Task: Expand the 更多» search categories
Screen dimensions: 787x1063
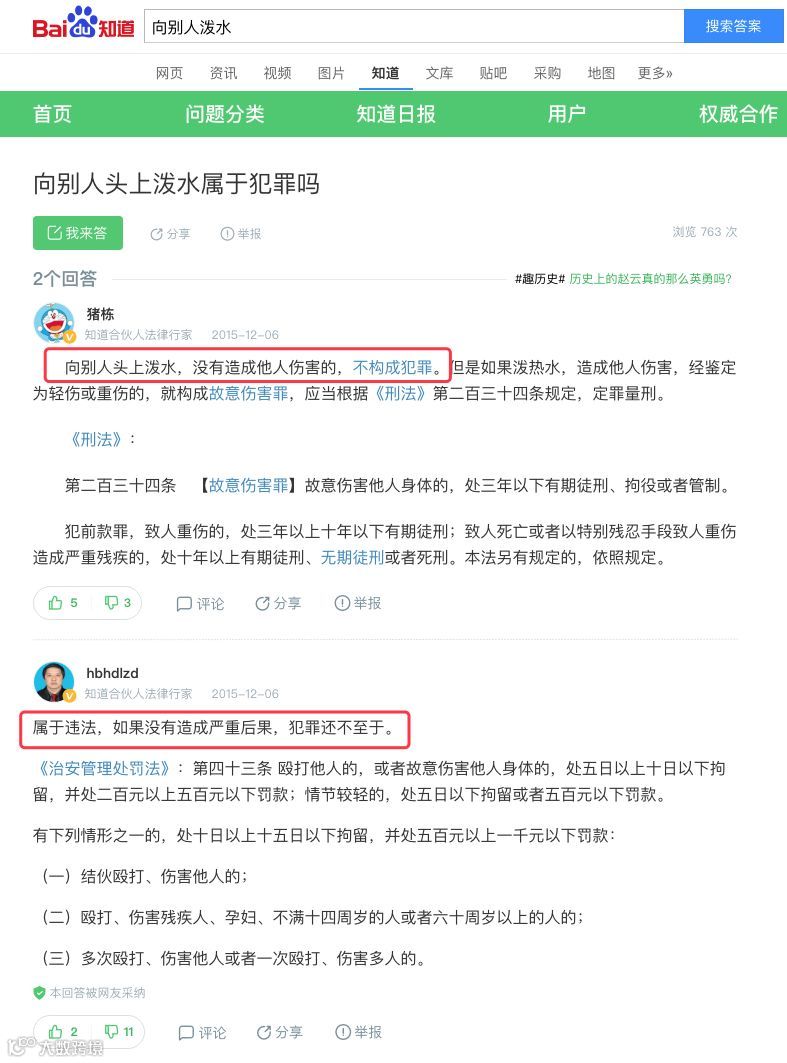Action: [655, 73]
